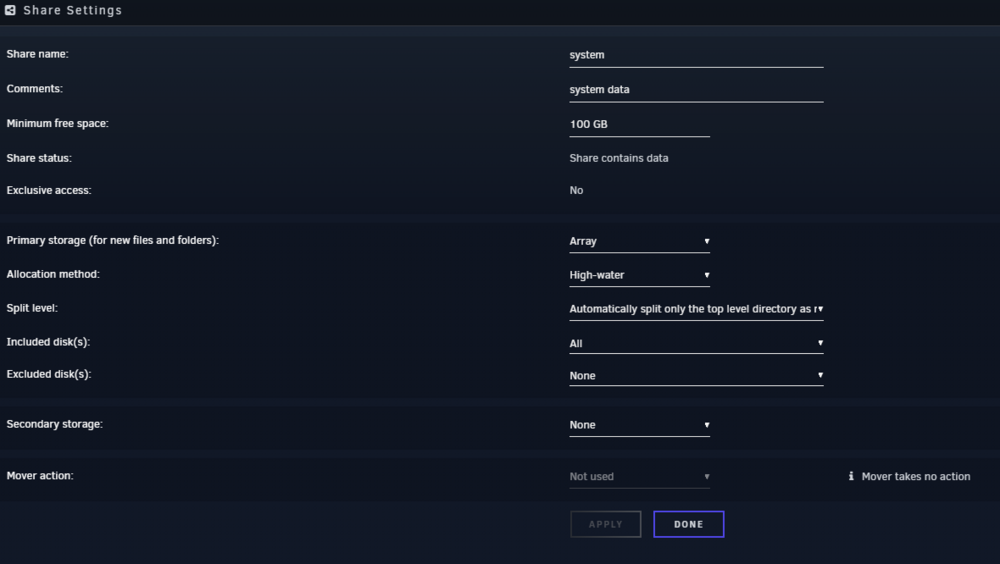Open the Primary storage dropdown set to Array
The width and height of the screenshot is (1000, 564).
(639, 241)
